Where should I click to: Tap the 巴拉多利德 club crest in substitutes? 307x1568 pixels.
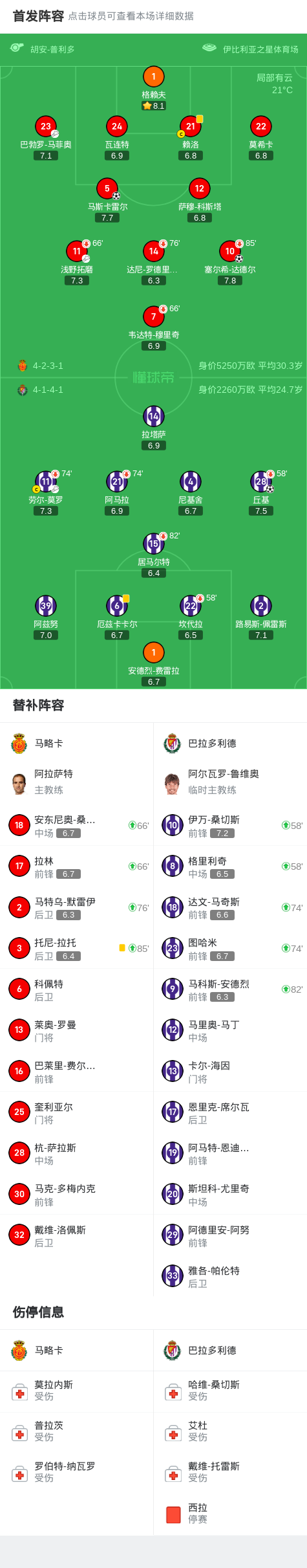172,744
